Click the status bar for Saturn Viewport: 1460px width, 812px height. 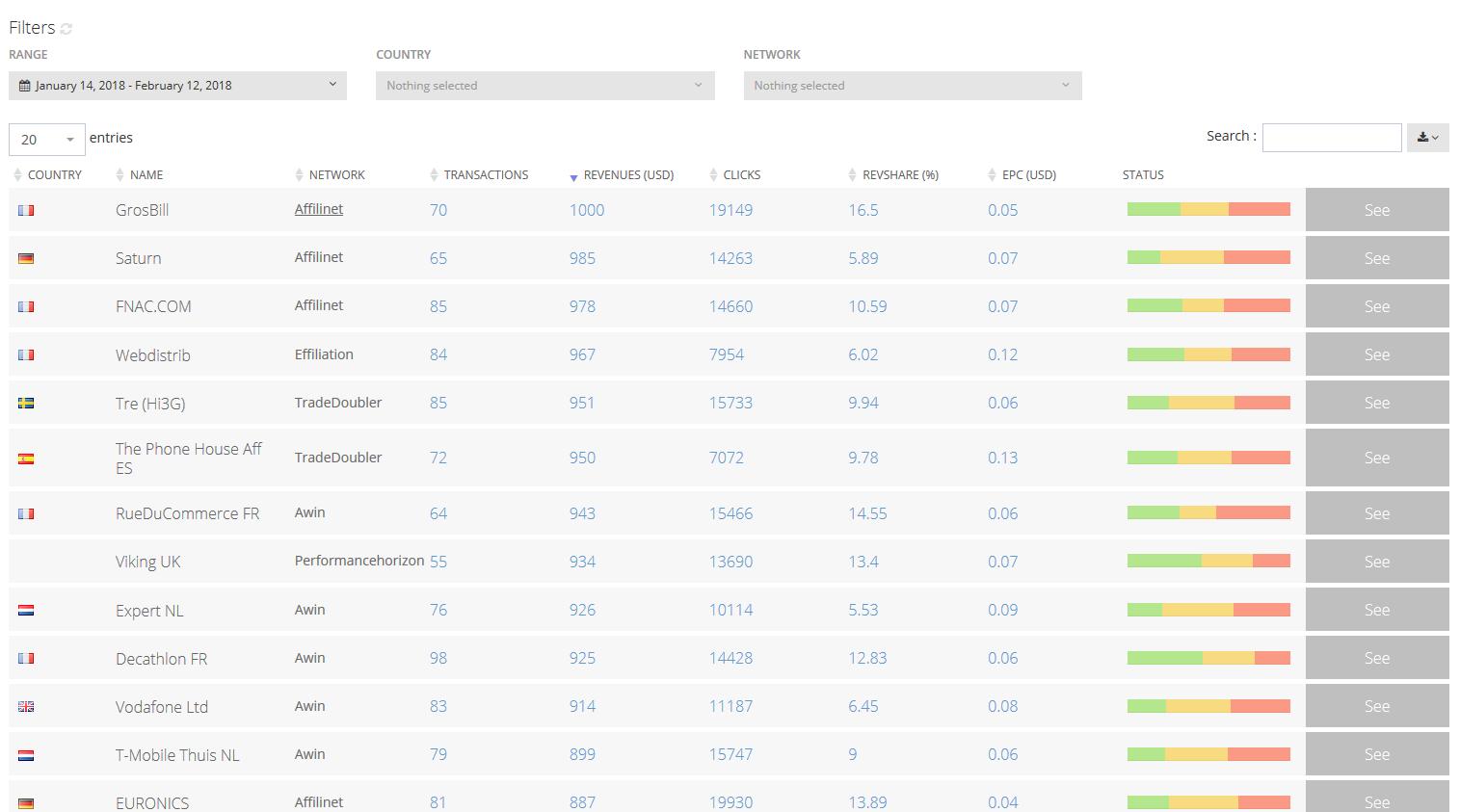pos(1208,257)
